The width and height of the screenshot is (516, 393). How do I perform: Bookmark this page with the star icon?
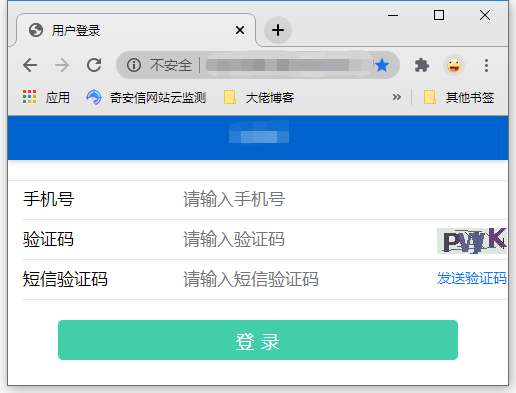pos(382,65)
